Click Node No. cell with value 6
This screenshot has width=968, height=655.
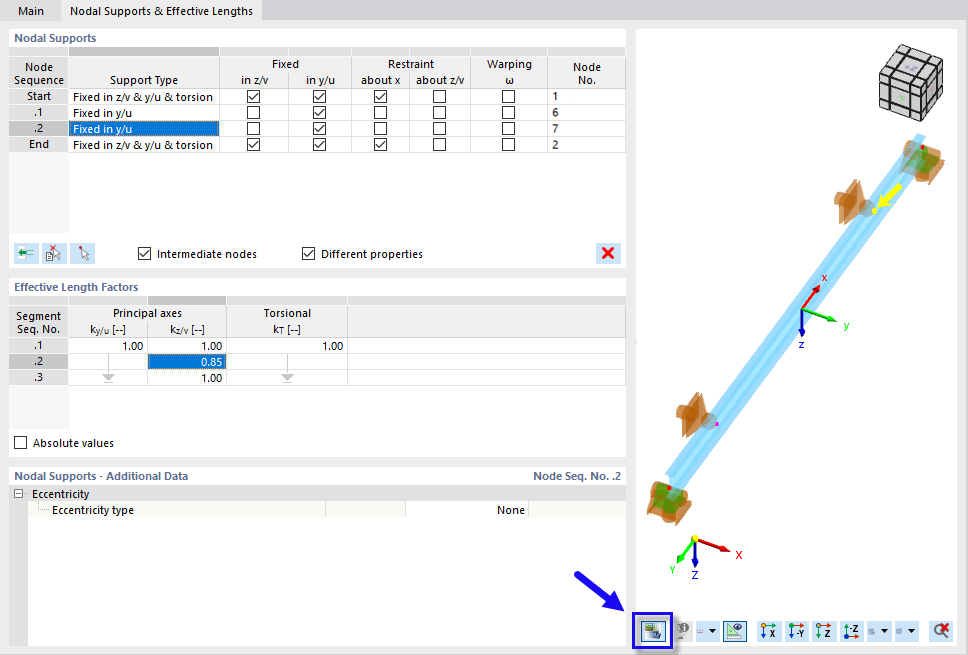coord(586,112)
